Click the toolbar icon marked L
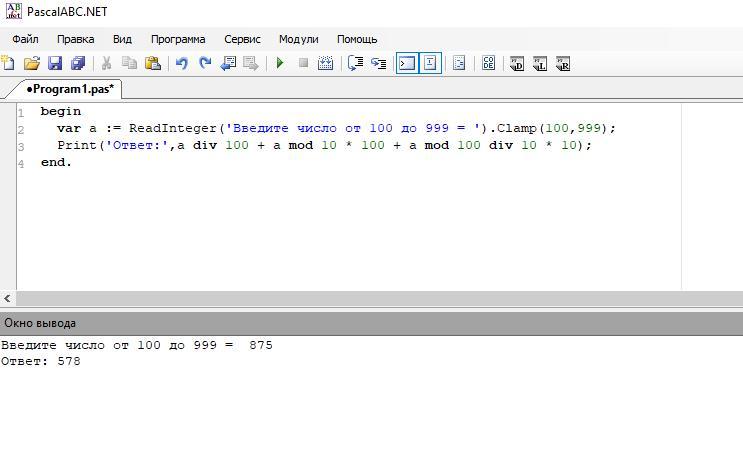 (540, 64)
